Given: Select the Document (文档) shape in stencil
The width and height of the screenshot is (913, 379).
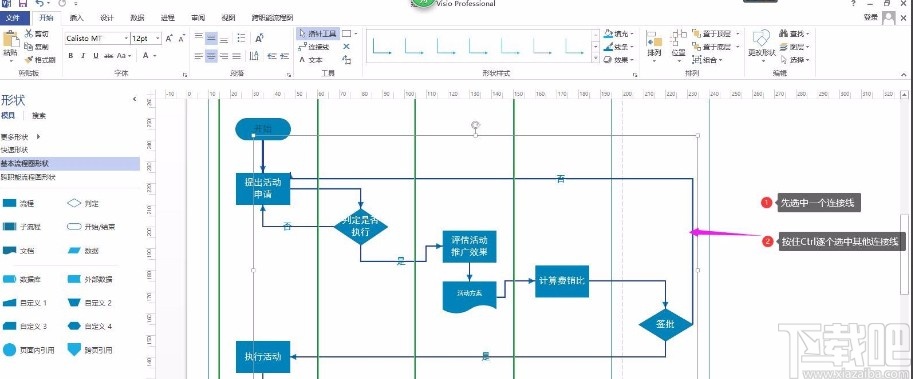Looking at the screenshot, I should pyautogui.click(x=19, y=250).
